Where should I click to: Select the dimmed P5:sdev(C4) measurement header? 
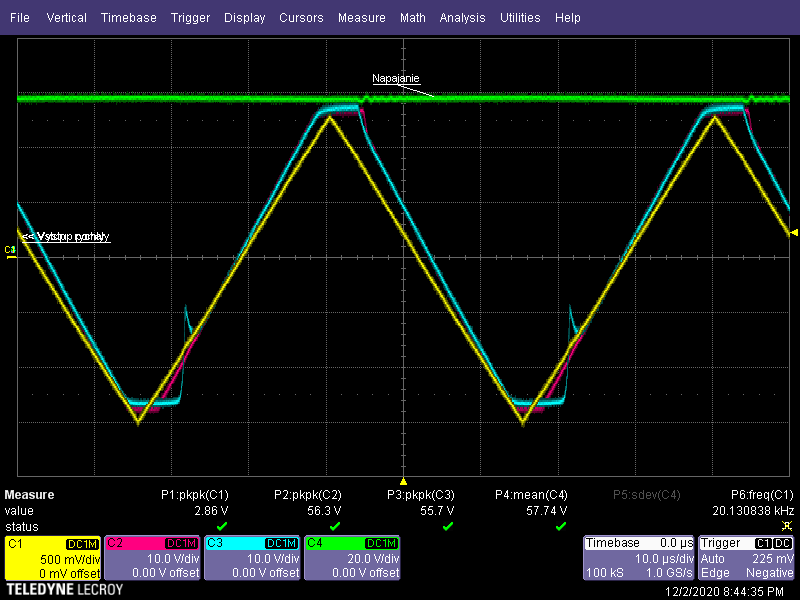pyautogui.click(x=647, y=495)
